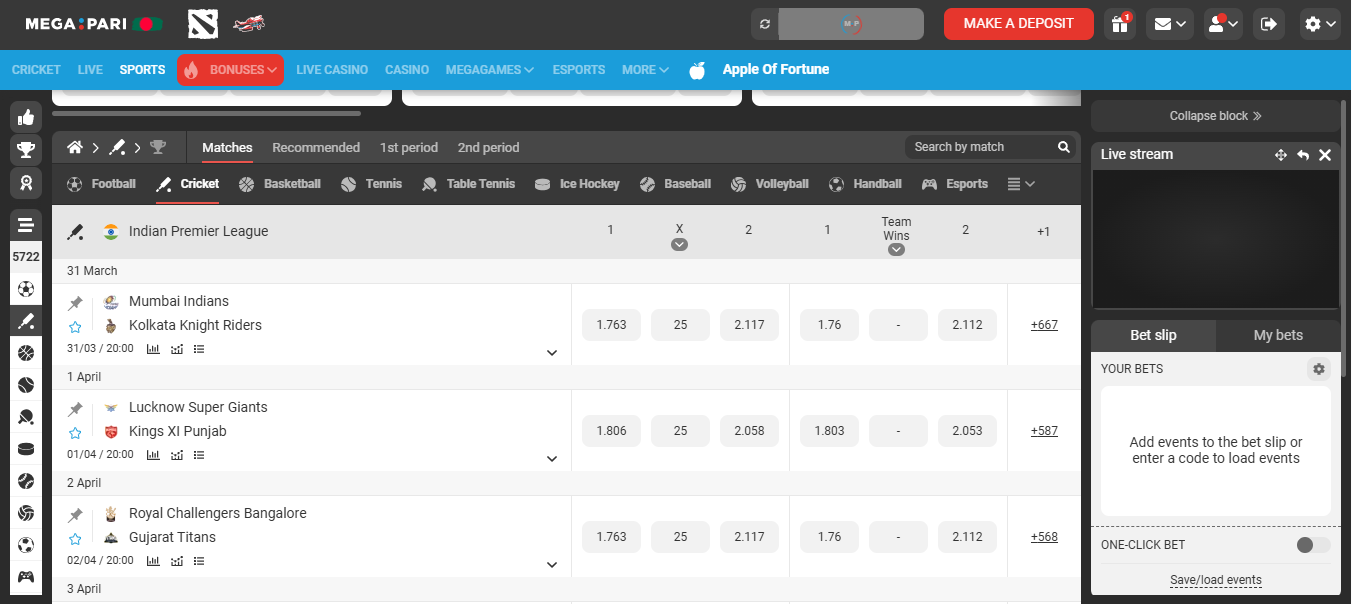This screenshot has width=1352, height=604.
Task: Open the Save/load events link
Action: pos(1215,580)
